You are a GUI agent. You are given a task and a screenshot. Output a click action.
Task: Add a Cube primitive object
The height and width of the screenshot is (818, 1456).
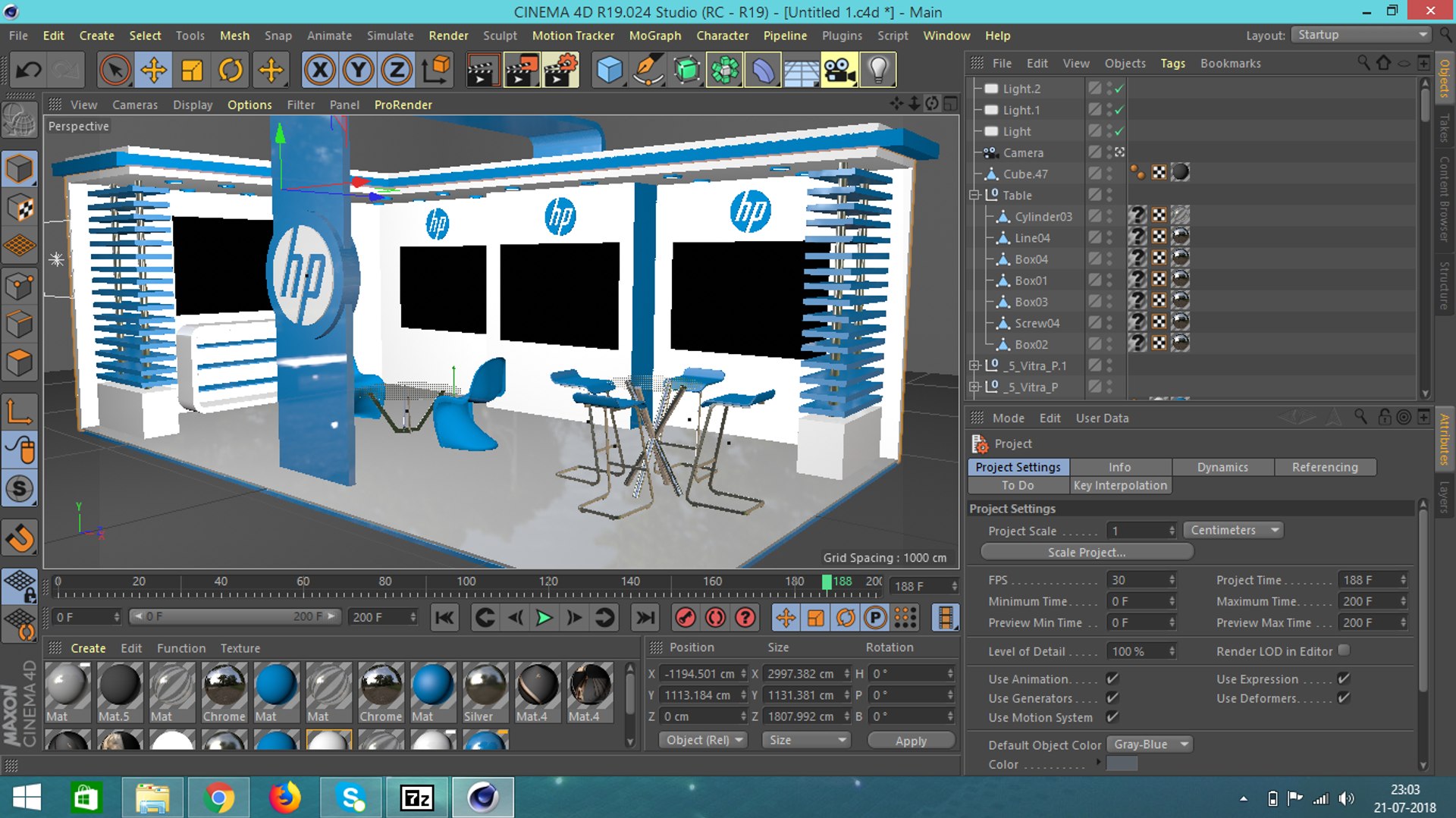[610, 71]
